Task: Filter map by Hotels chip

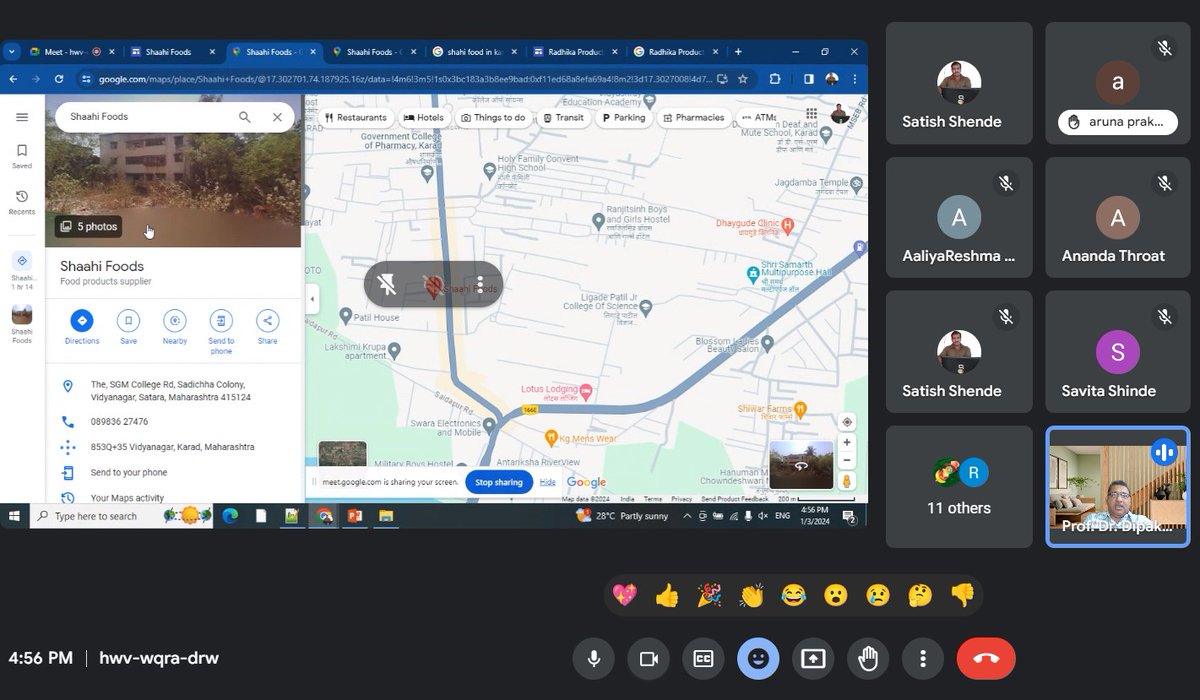Action: point(424,117)
